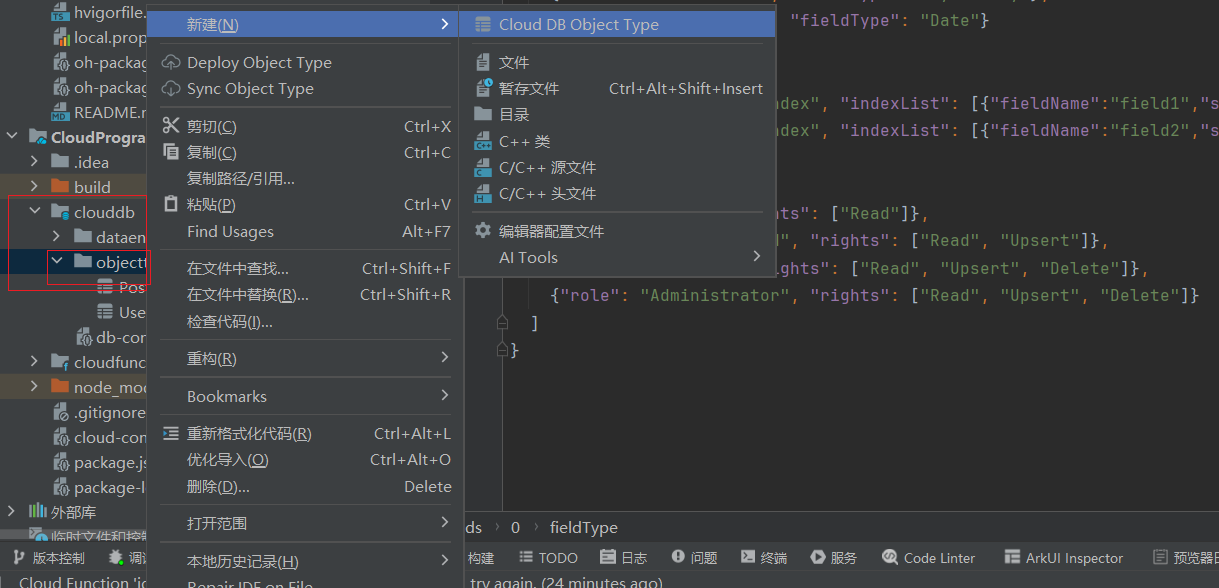Select 检查代码(I)...
Viewport: 1219px width, 588px height.
pyautogui.click(x=305, y=321)
